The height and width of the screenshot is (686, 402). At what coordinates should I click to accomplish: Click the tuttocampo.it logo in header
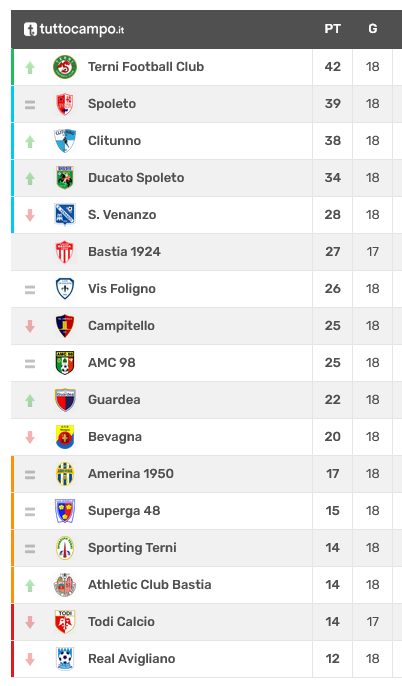[x=74, y=29]
